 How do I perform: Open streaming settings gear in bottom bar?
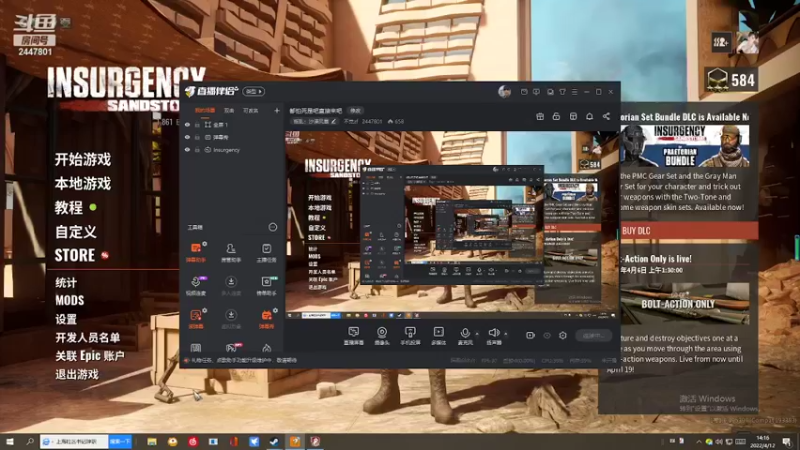563,335
